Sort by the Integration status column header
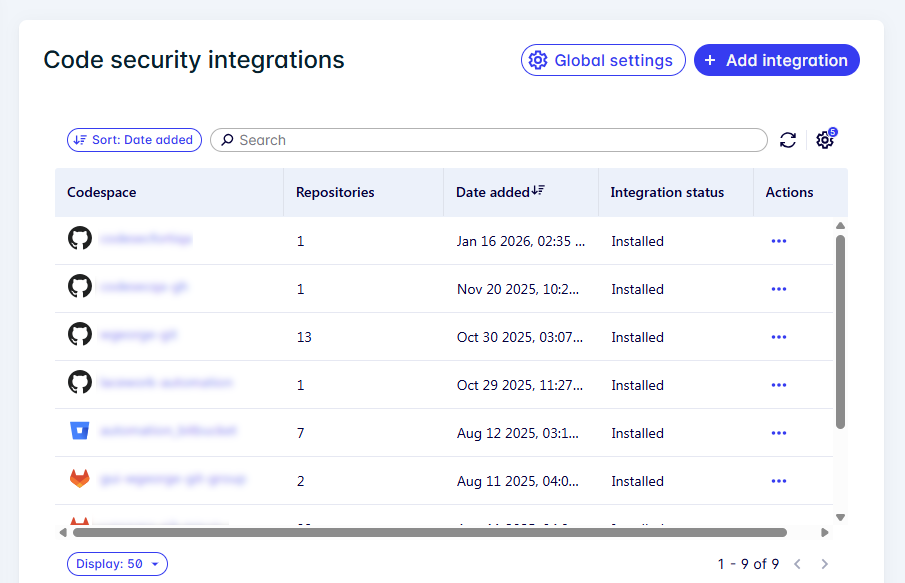Viewport: 905px width, 583px height. click(x=667, y=192)
